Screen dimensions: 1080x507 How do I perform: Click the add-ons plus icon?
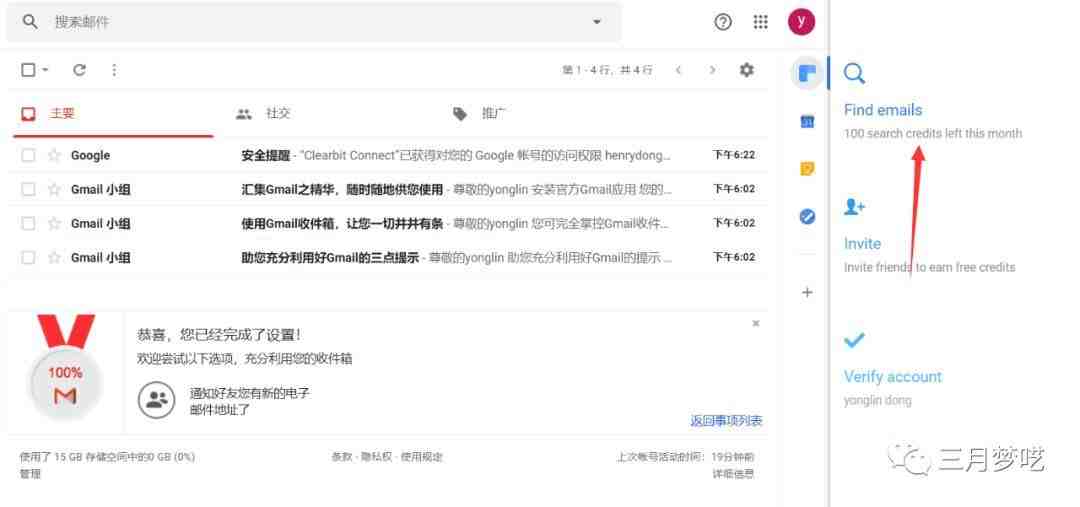(807, 292)
